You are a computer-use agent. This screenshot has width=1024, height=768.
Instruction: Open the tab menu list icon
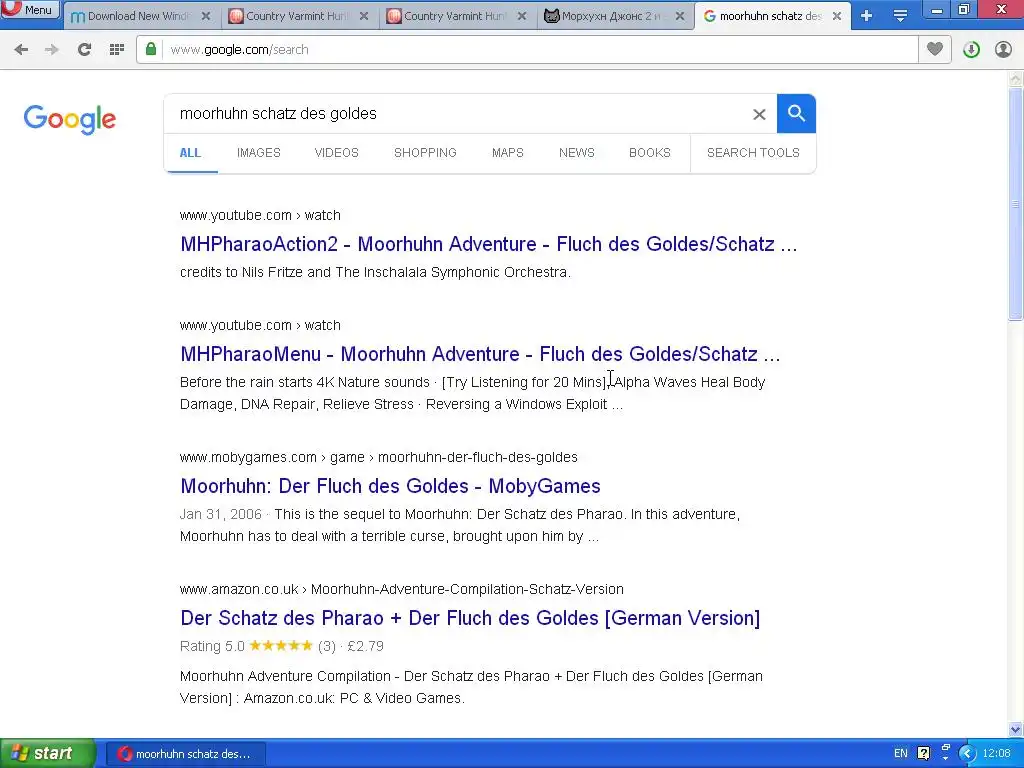tap(900, 16)
